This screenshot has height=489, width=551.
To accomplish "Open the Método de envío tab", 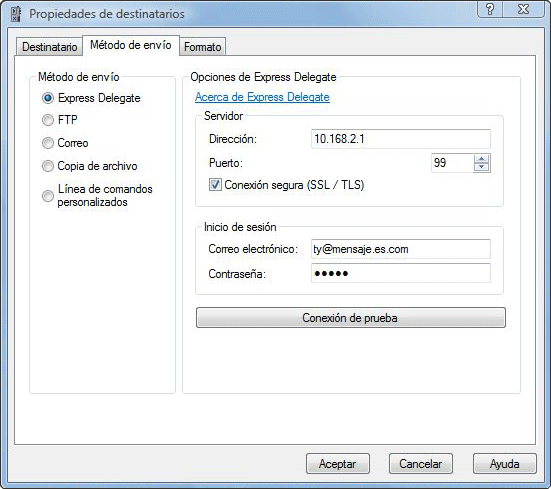I will point(131,45).
